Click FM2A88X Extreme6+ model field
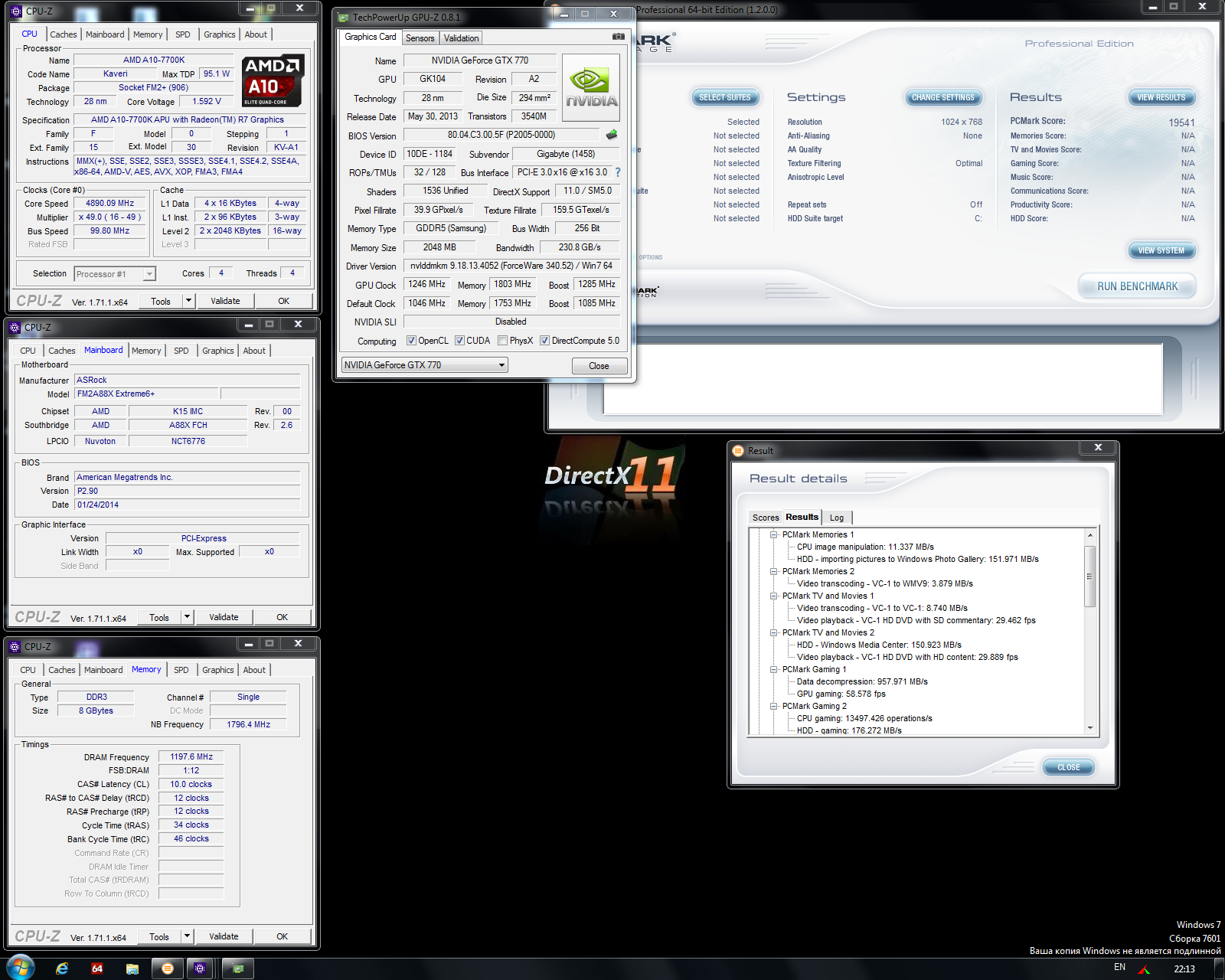 pos(147,394)
